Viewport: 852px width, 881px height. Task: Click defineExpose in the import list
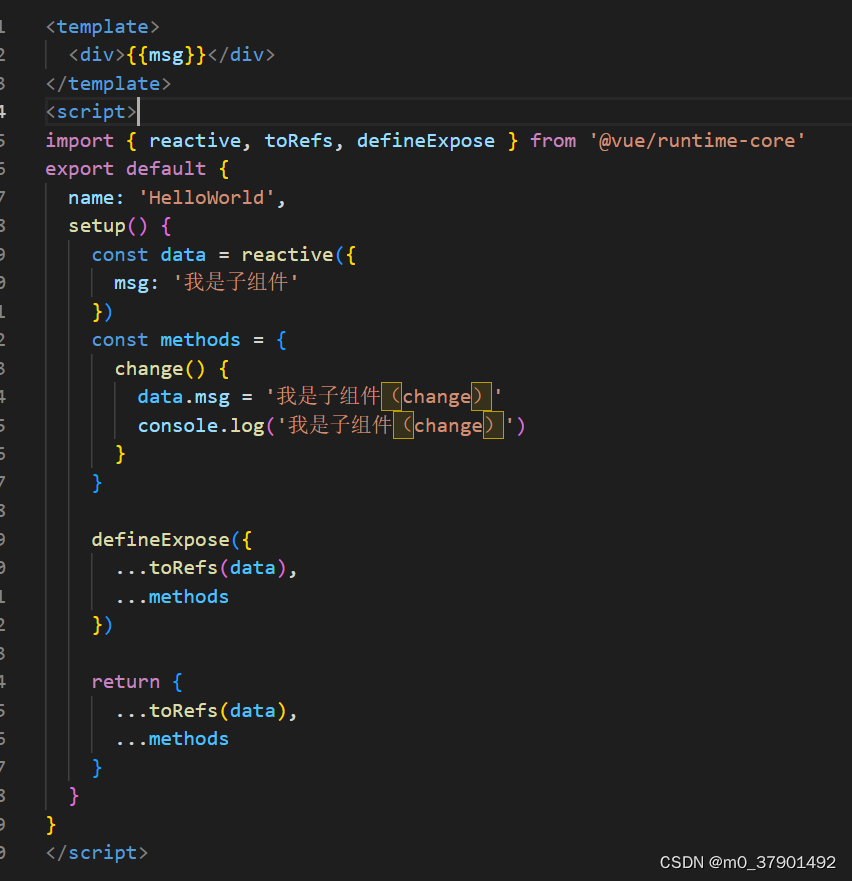(x=426, y=140)
